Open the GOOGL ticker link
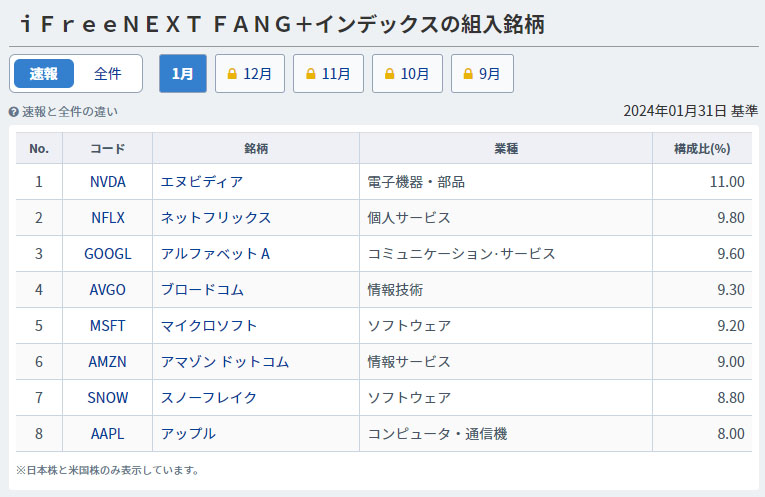Viewport: 765px width, 497px height. click(107, 254)
